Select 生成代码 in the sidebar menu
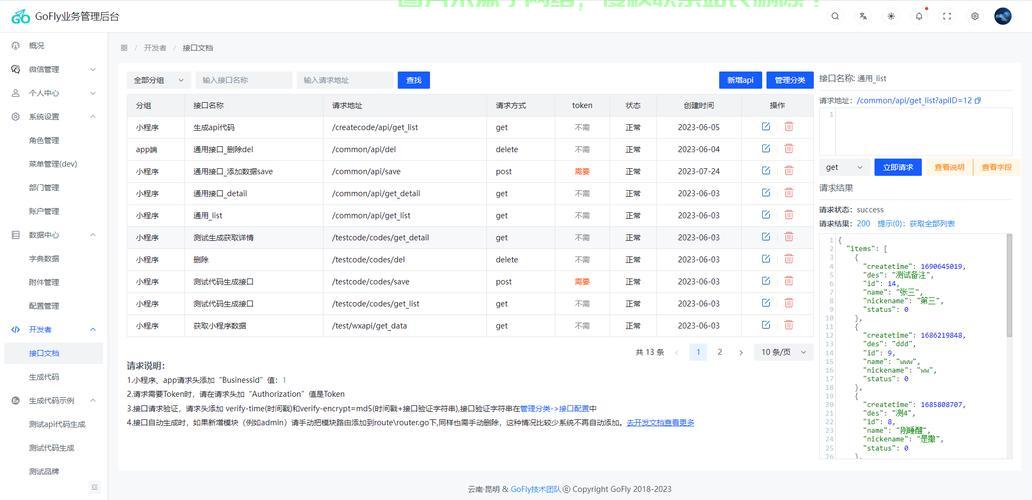 click(x=44, y=377)
